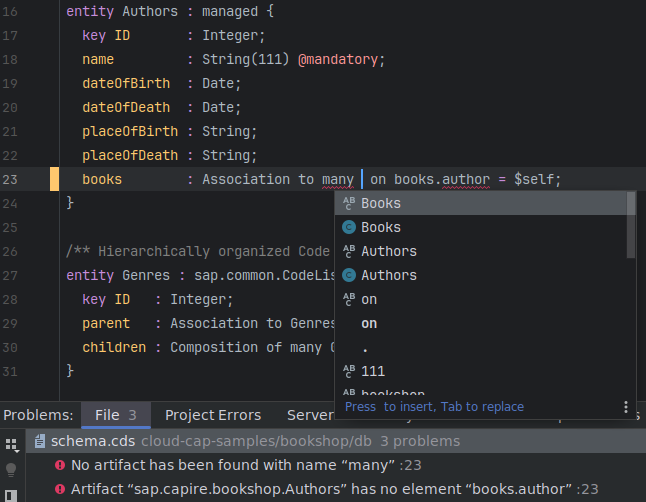Click the lightbulb quick-fix icon in sidebar

[11, 469]
